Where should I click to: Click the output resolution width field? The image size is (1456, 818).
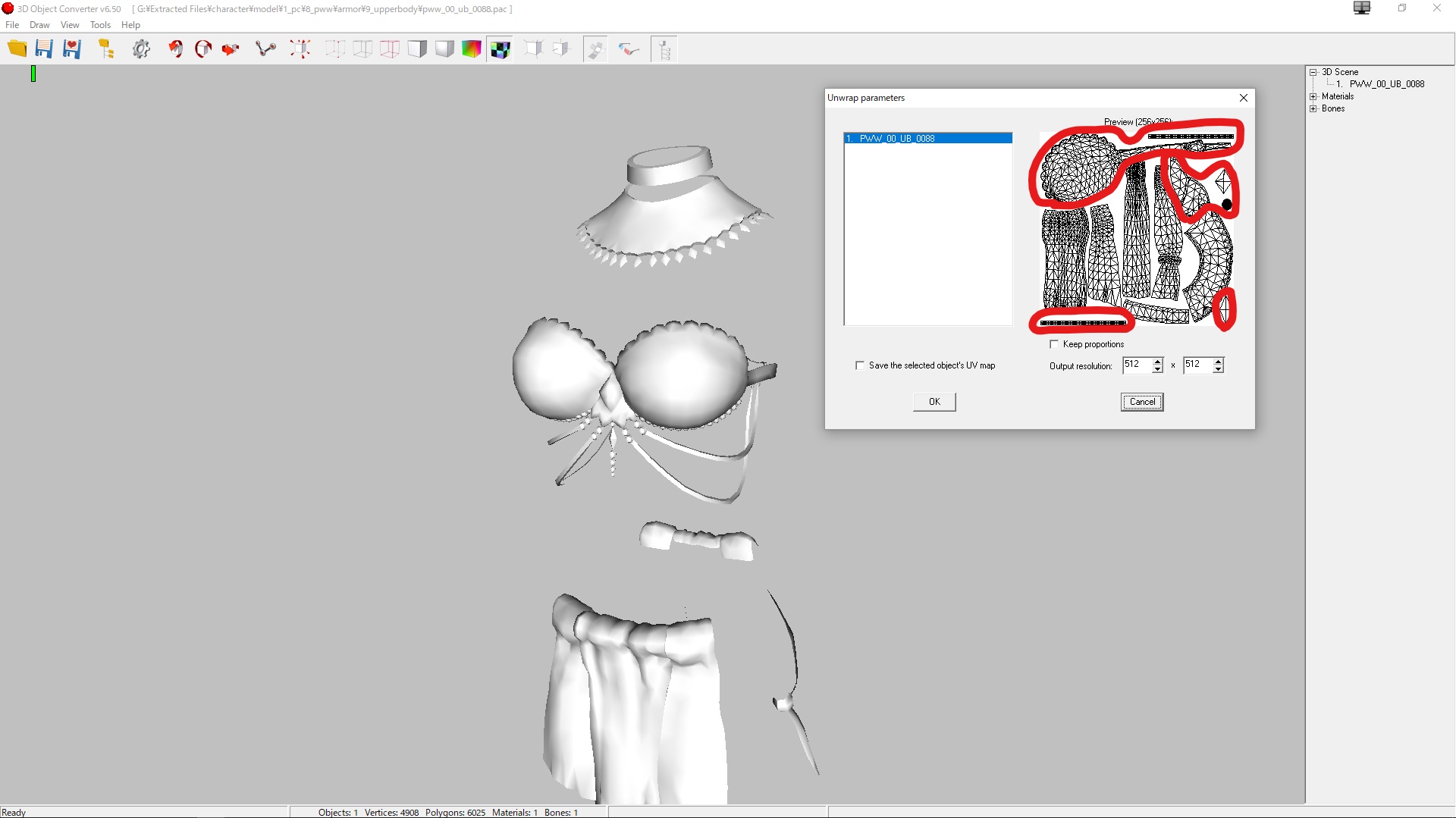1136,365
